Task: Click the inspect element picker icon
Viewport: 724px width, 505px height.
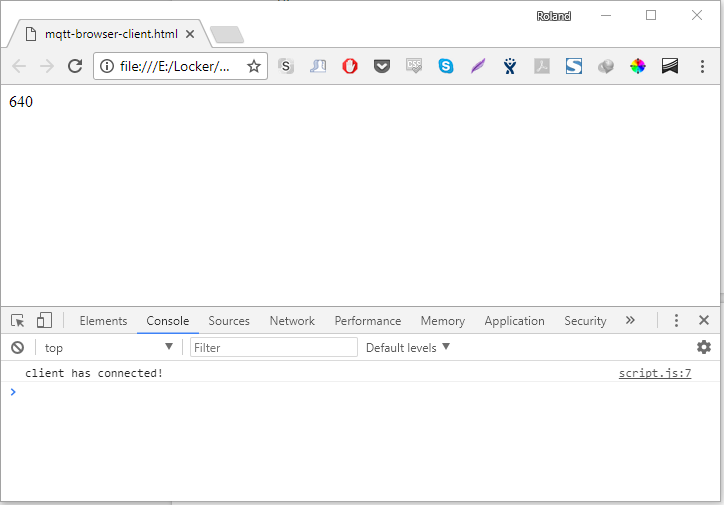Action: (x=18, y=321)
